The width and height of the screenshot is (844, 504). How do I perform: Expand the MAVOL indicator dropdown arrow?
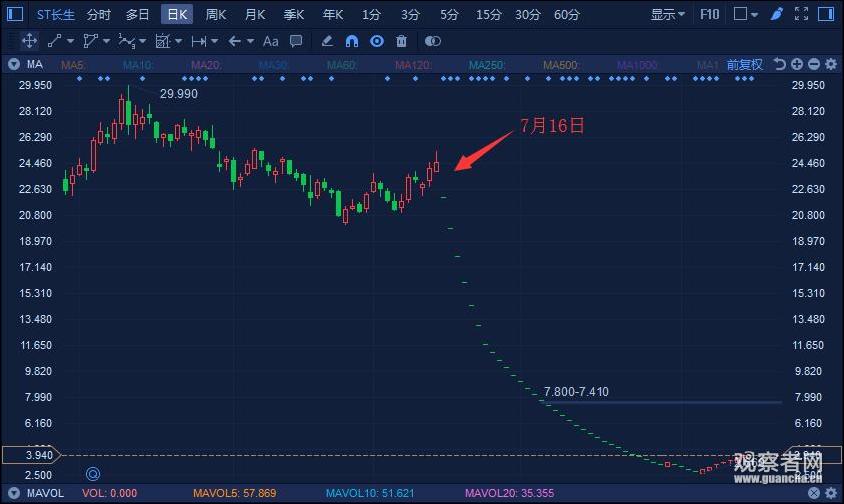[x=14, y=493]
